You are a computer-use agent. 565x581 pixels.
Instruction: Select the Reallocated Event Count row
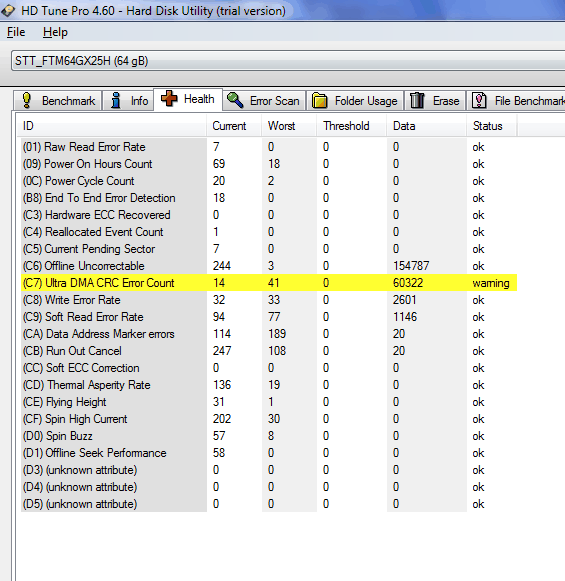[269, 232]
